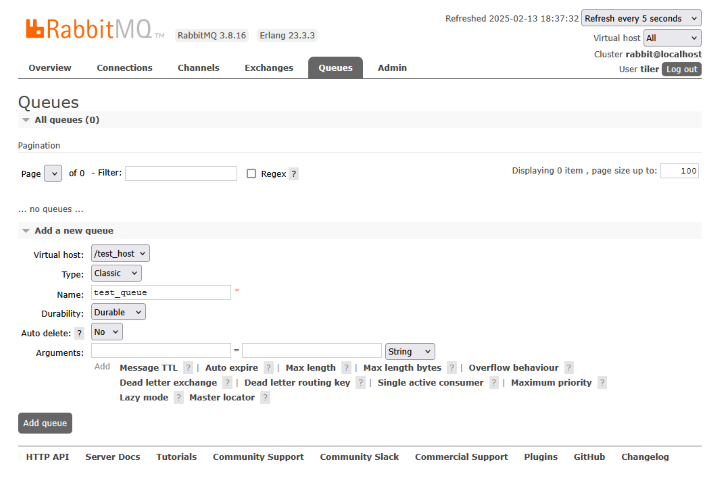720x477 pixels.
Task: Show Auto expire help tooltip
Action: (x=269, y=368)
